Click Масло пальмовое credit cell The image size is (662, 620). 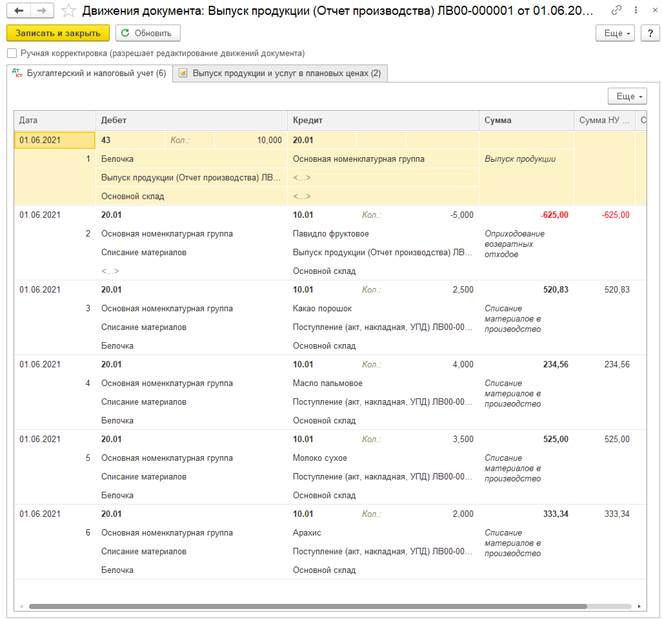[x=328, y=383]
